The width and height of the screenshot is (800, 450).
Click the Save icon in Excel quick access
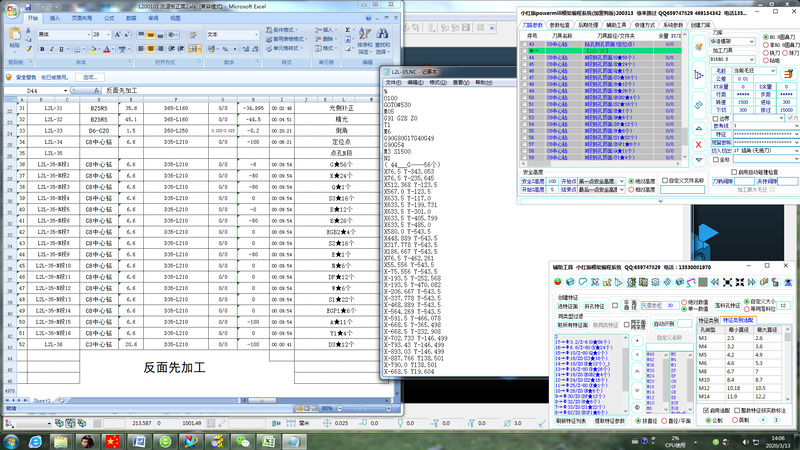(28, 7)
